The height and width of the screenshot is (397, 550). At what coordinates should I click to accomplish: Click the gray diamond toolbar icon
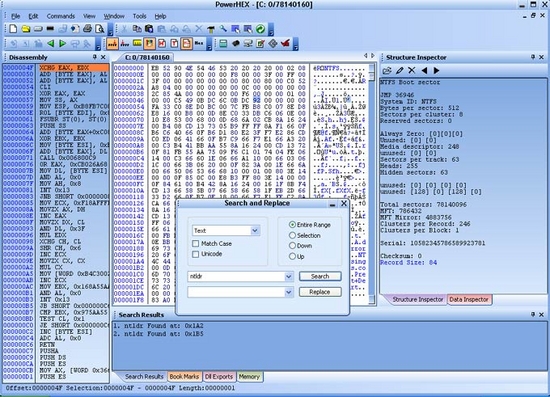[273, 43]
